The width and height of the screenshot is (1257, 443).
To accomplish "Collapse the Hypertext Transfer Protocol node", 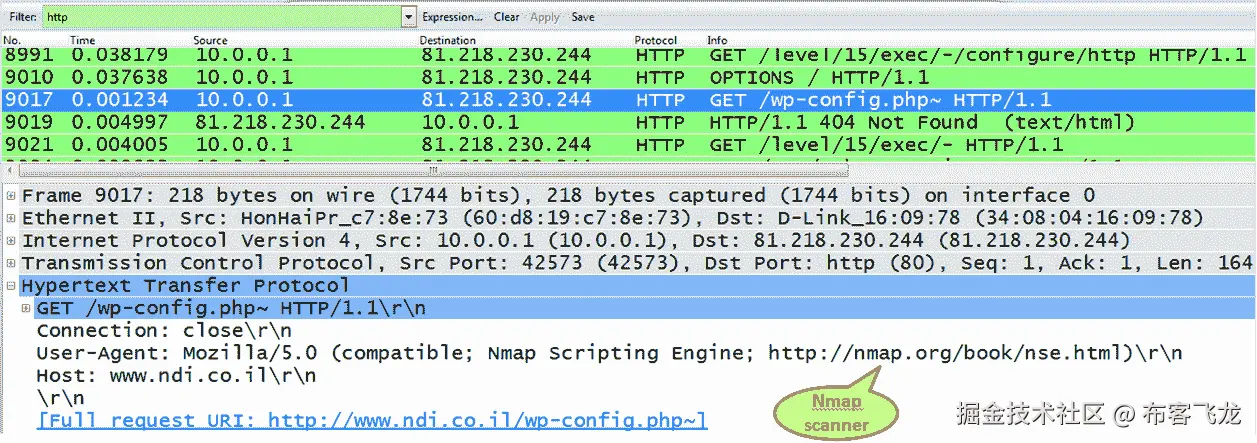I will pyautogui.click(x=11, y=286).
